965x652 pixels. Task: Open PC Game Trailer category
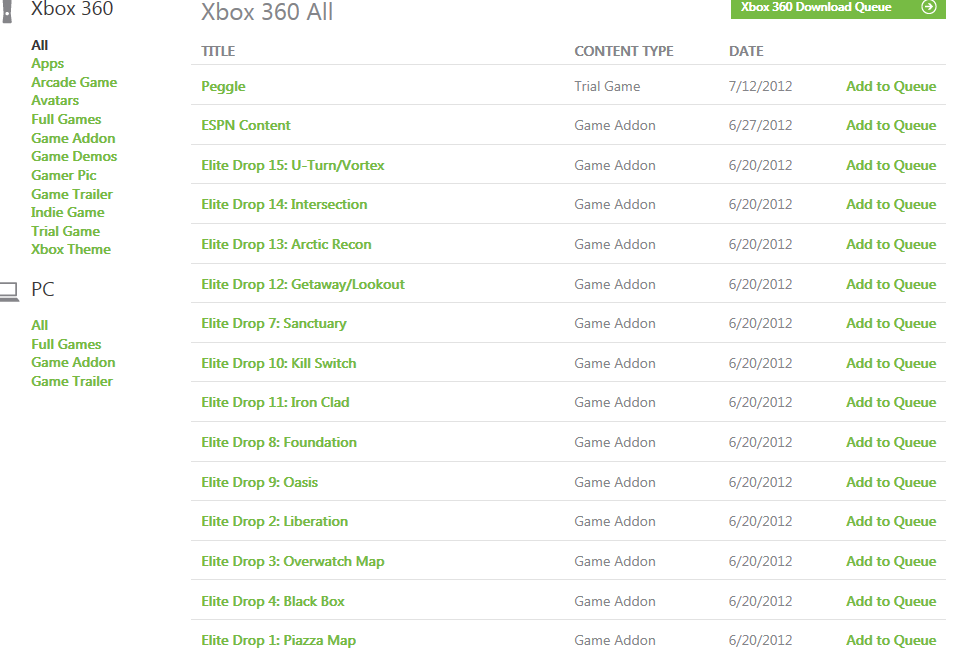pos(72,381)
